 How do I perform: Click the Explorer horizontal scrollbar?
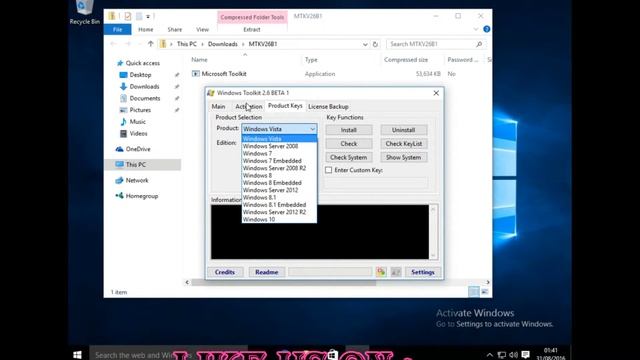click(284, 282)
